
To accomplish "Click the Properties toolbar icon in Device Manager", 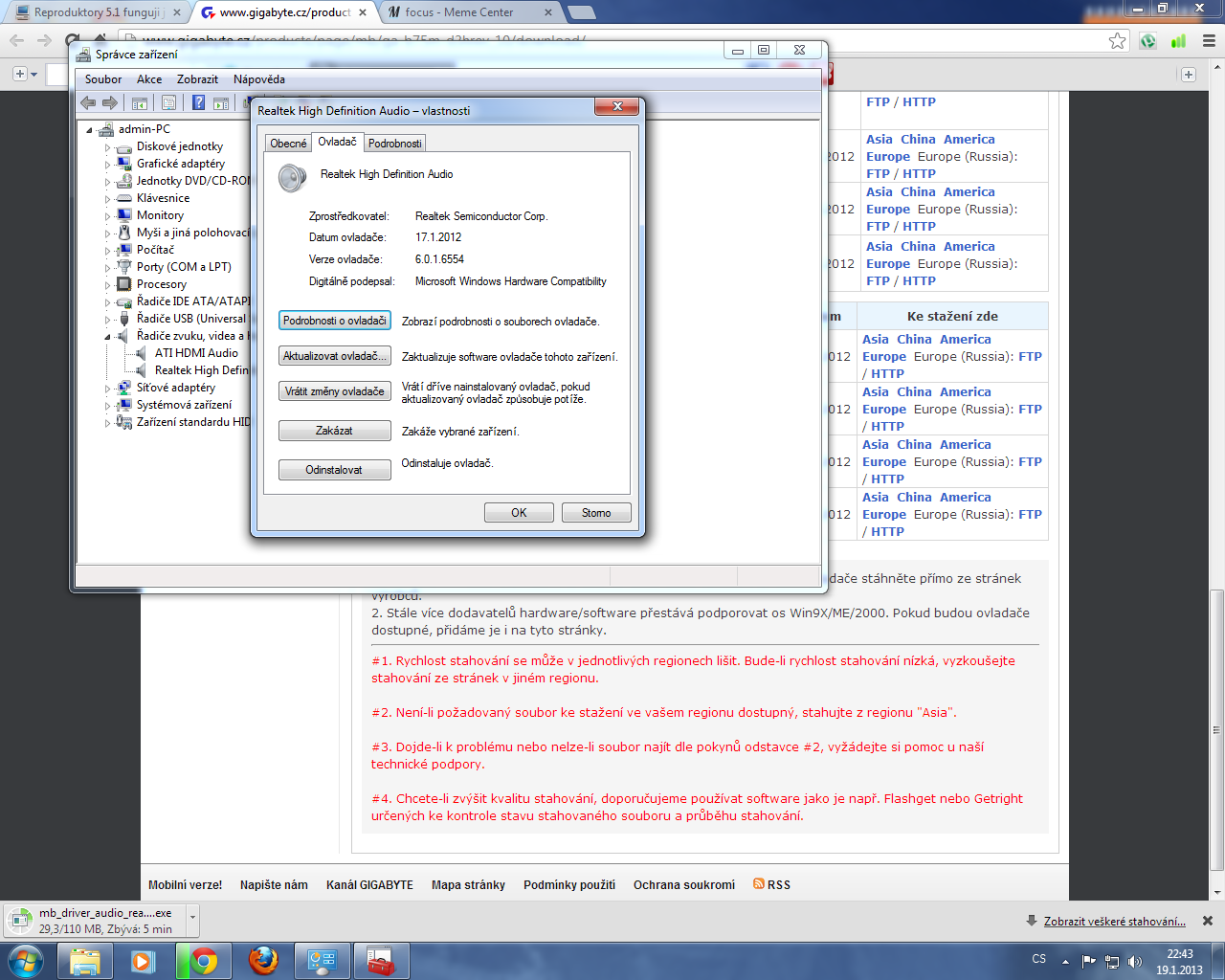I will pos(168,103).
